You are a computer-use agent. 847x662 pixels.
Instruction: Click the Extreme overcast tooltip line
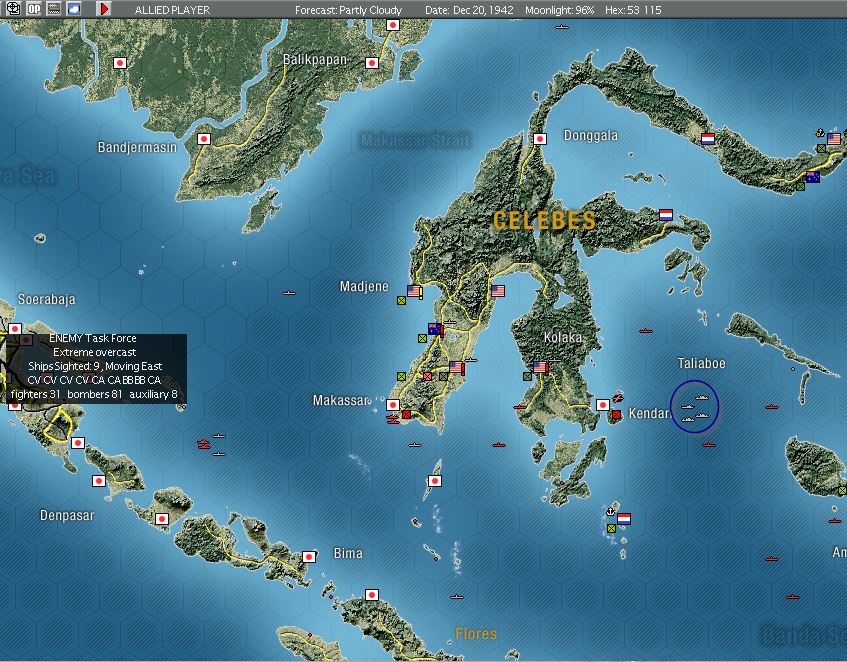tap(95, 352)
